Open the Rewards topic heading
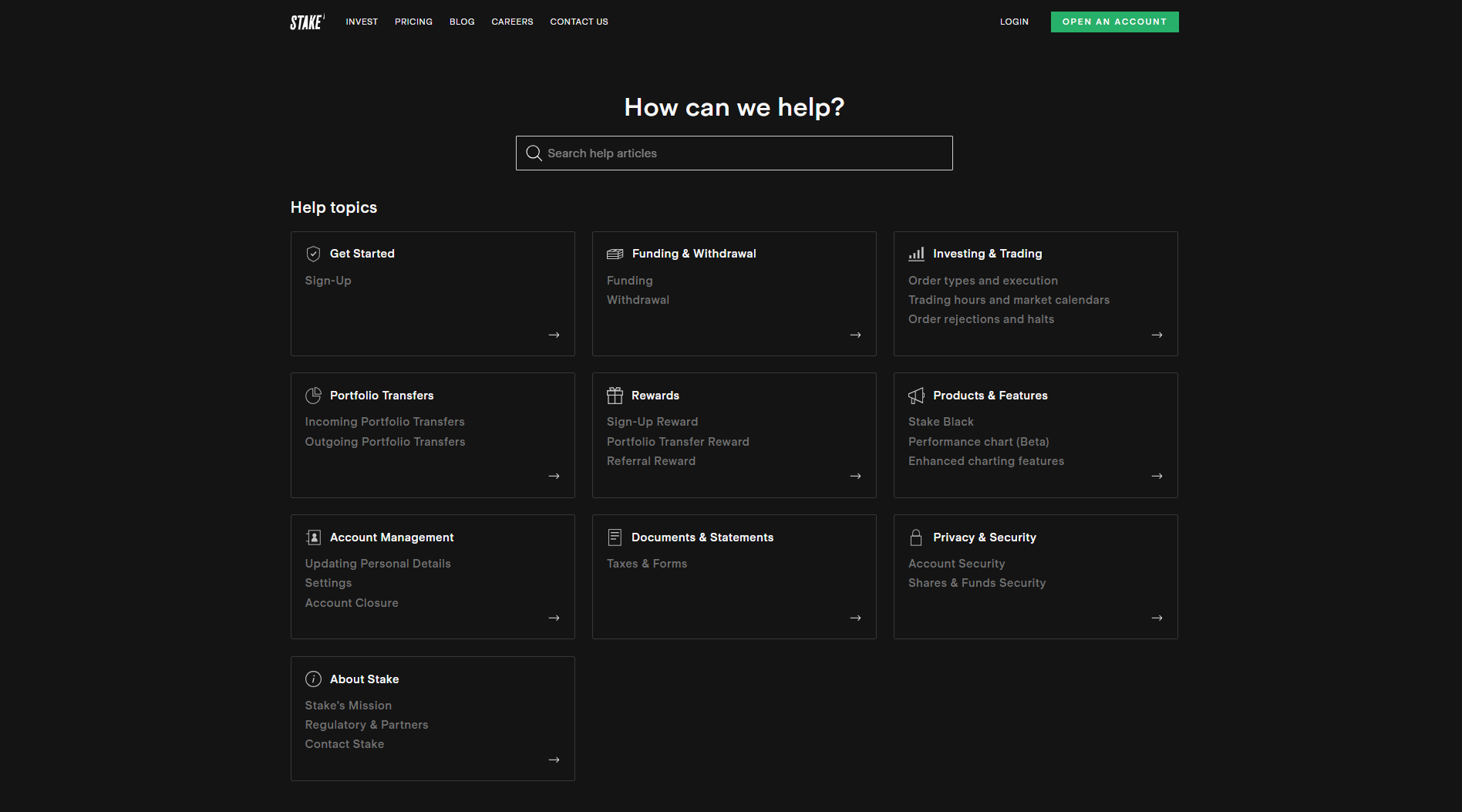The width and height of the screenshot is (1462, 812). coord(655,396)
